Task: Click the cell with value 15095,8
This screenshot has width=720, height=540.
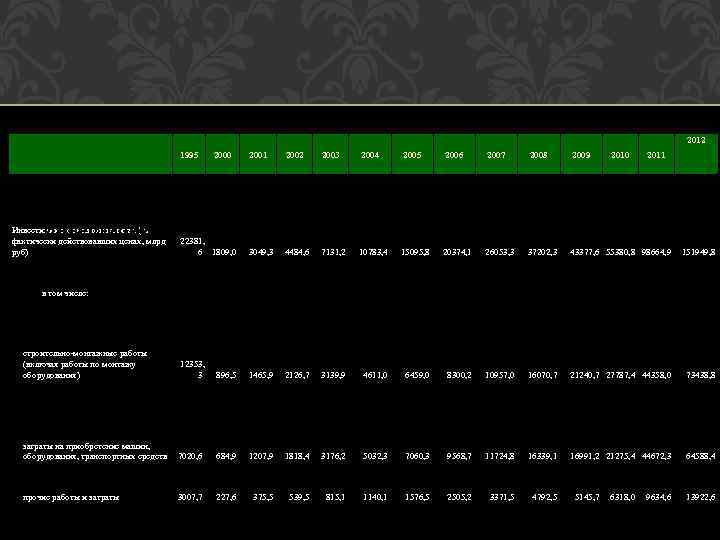Action: click(415, 252)
